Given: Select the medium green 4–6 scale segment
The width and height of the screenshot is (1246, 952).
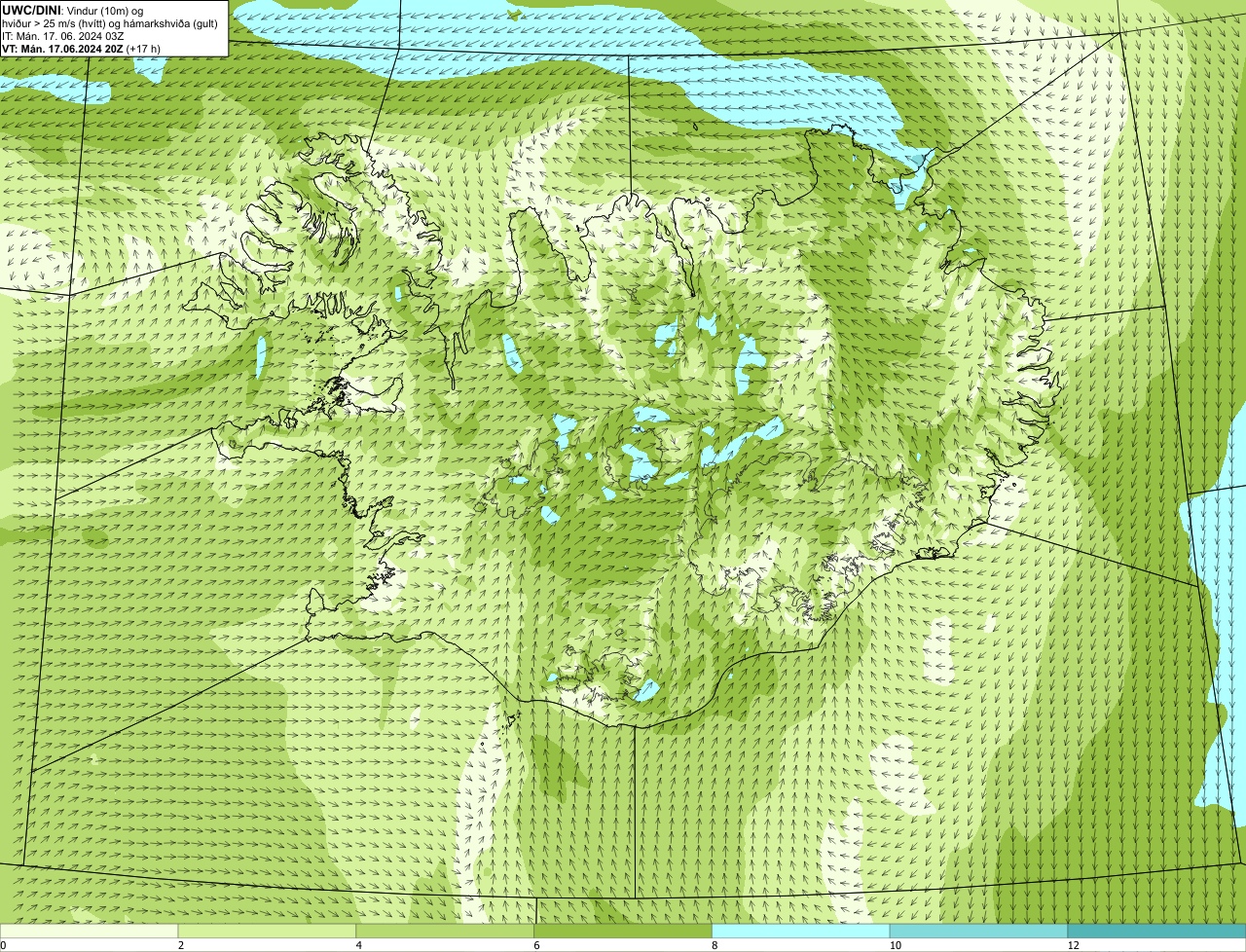Looking at the screenshot, I should point(445,932).
